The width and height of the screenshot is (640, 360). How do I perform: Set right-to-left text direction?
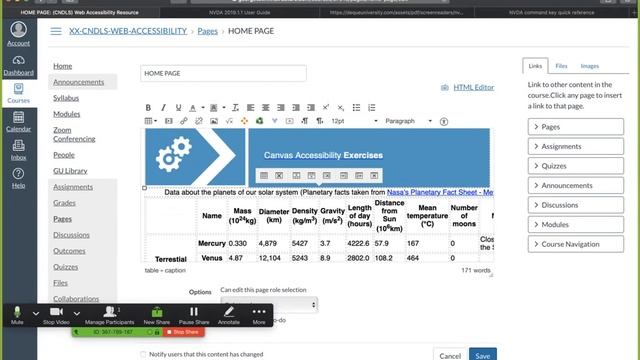tap(320, 121)
